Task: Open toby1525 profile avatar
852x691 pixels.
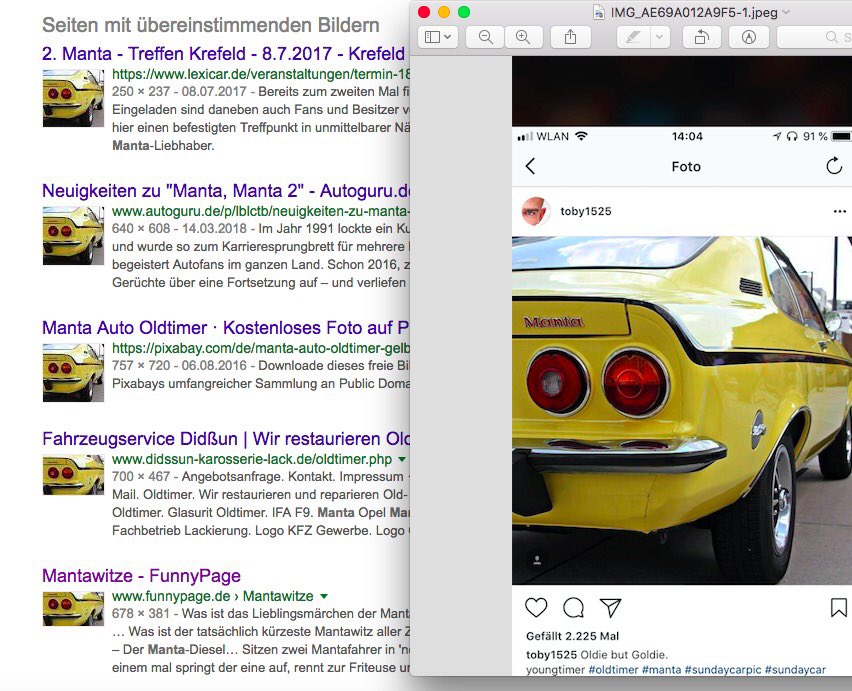Action: [536, 211]
